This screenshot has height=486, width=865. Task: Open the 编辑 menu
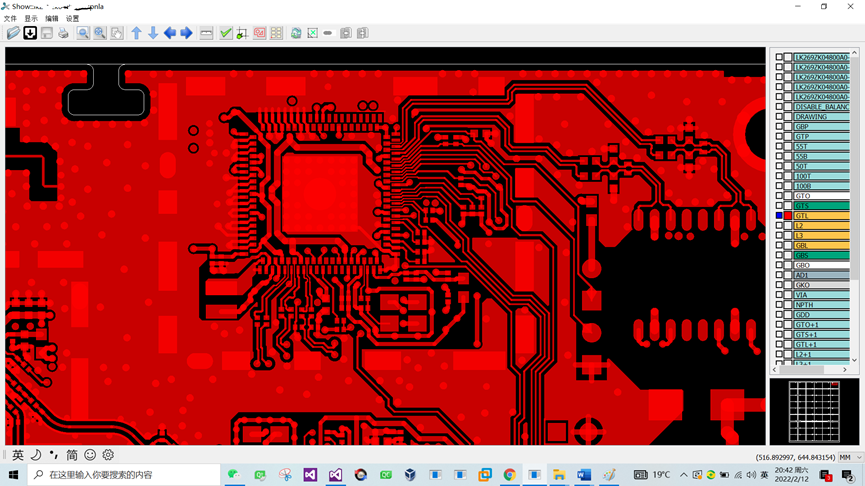pos(52,18)
